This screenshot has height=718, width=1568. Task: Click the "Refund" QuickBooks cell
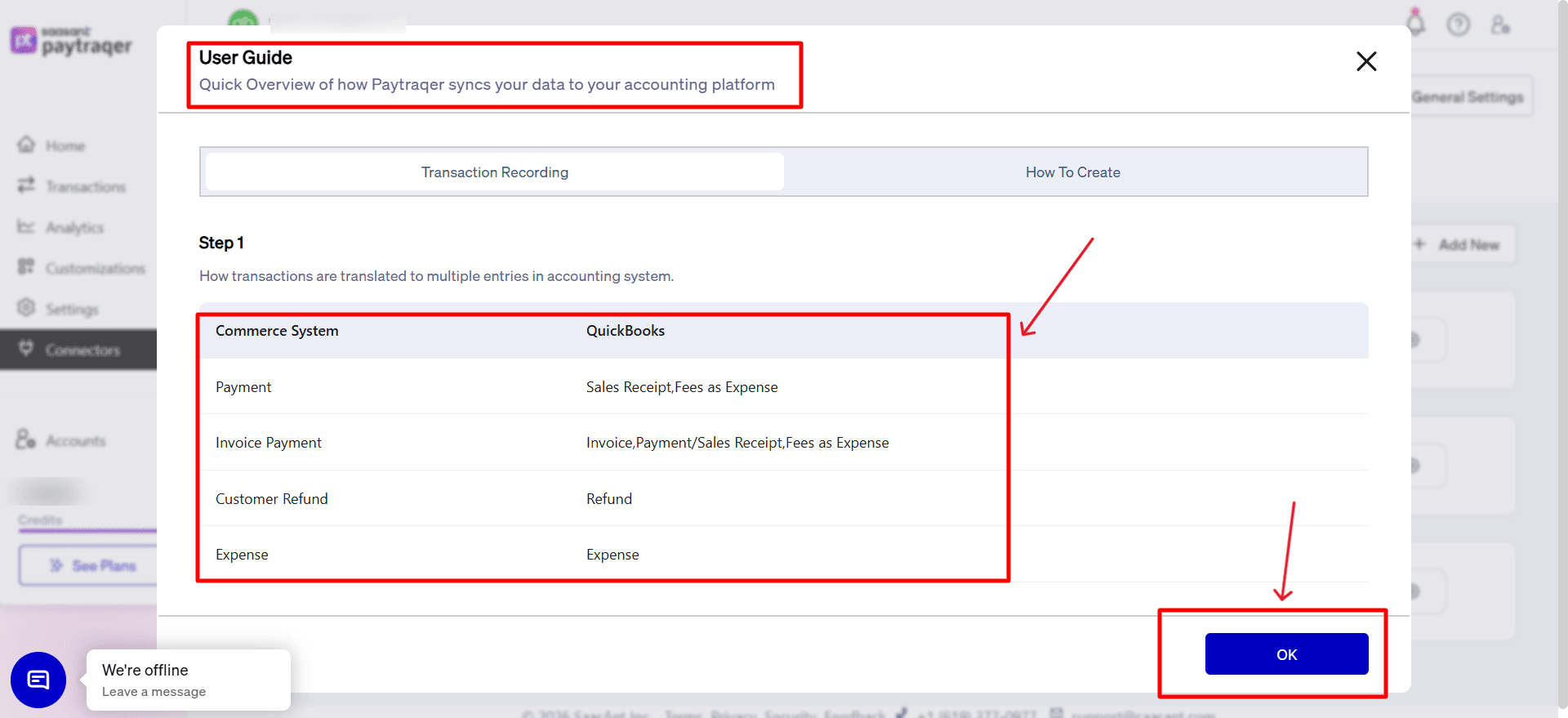coord(609,499)
